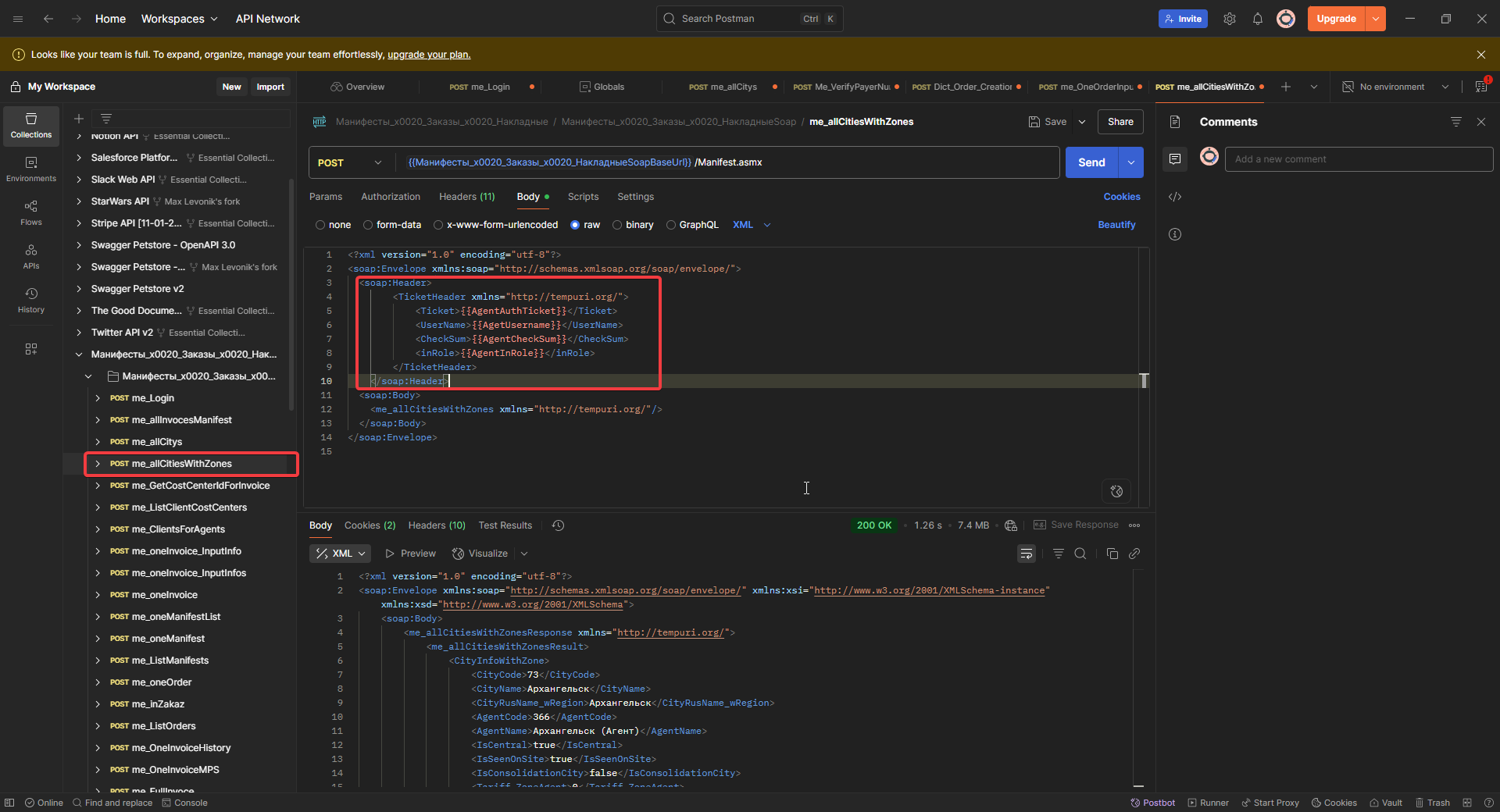Select the raw body type
Image resolution: width=1500 pixels, height=812 pixels.
[x=585, y=225]
